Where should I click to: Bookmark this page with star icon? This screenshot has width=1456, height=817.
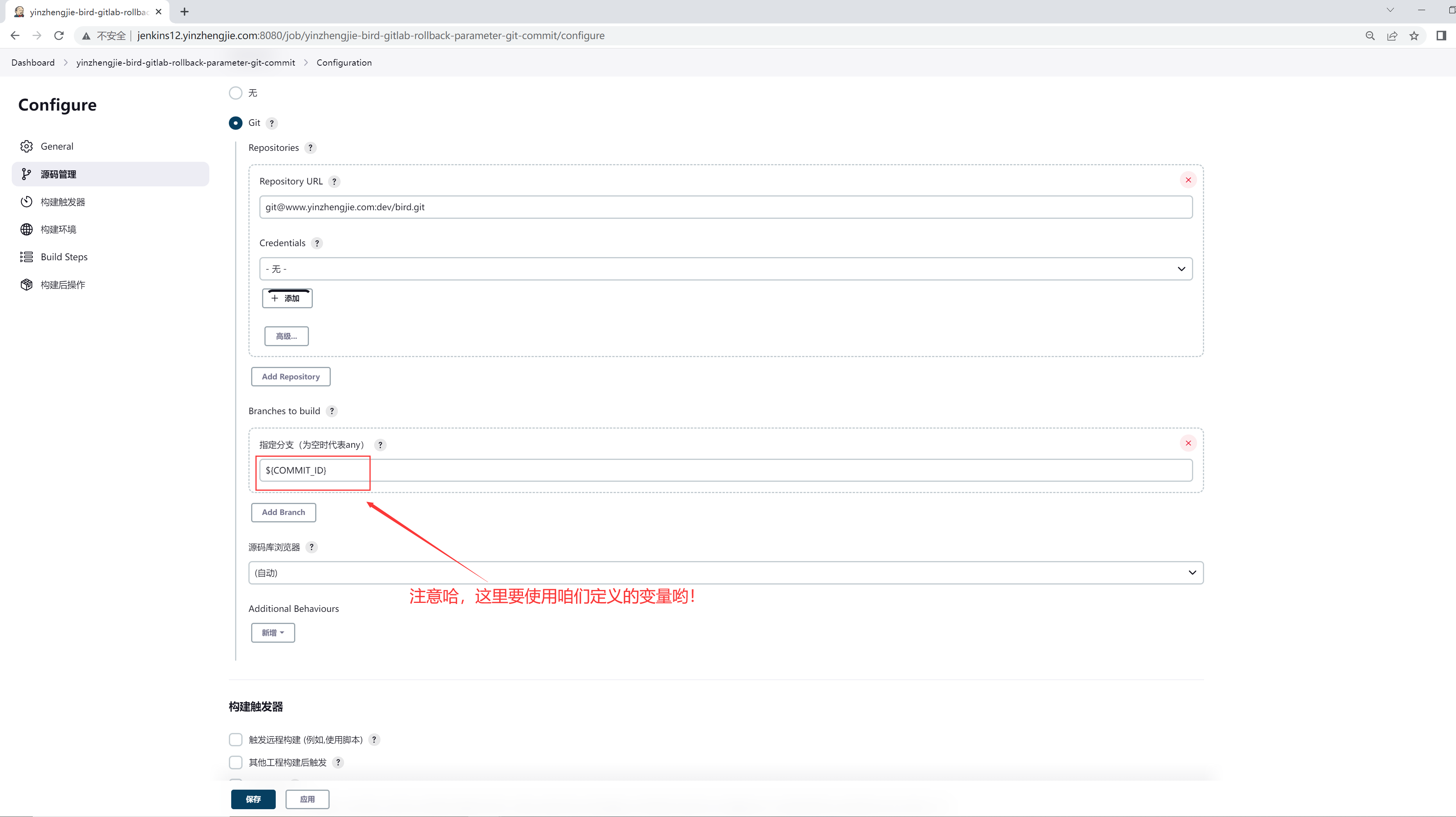pyautogui.click(x=1413, y=36)
